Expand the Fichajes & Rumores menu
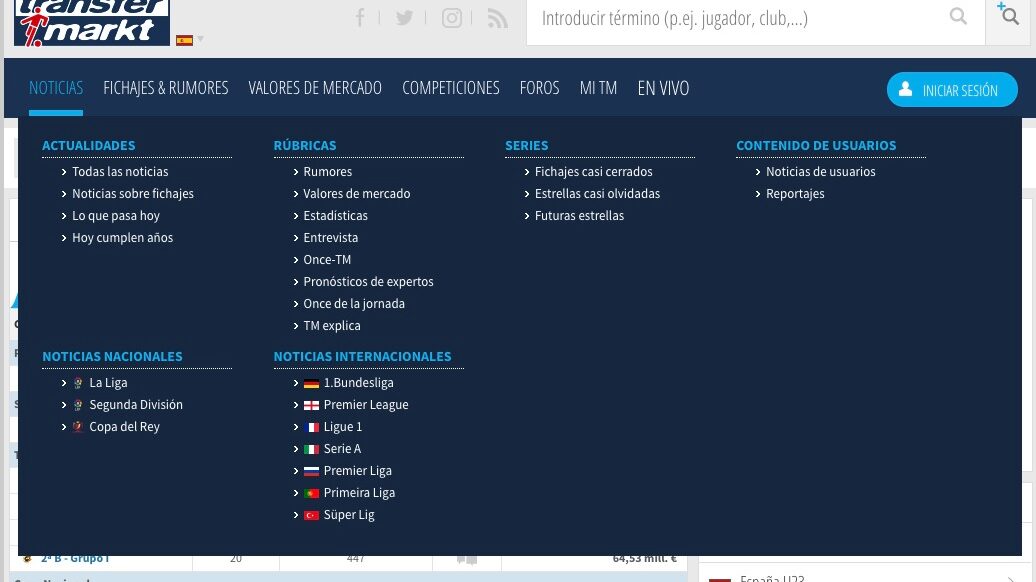This screenshot has height=582, width=1036. tap(166, 88)
